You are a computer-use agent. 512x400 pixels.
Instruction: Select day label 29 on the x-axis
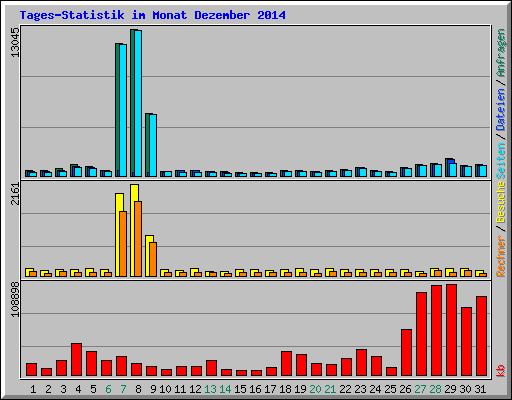(450, 389)
